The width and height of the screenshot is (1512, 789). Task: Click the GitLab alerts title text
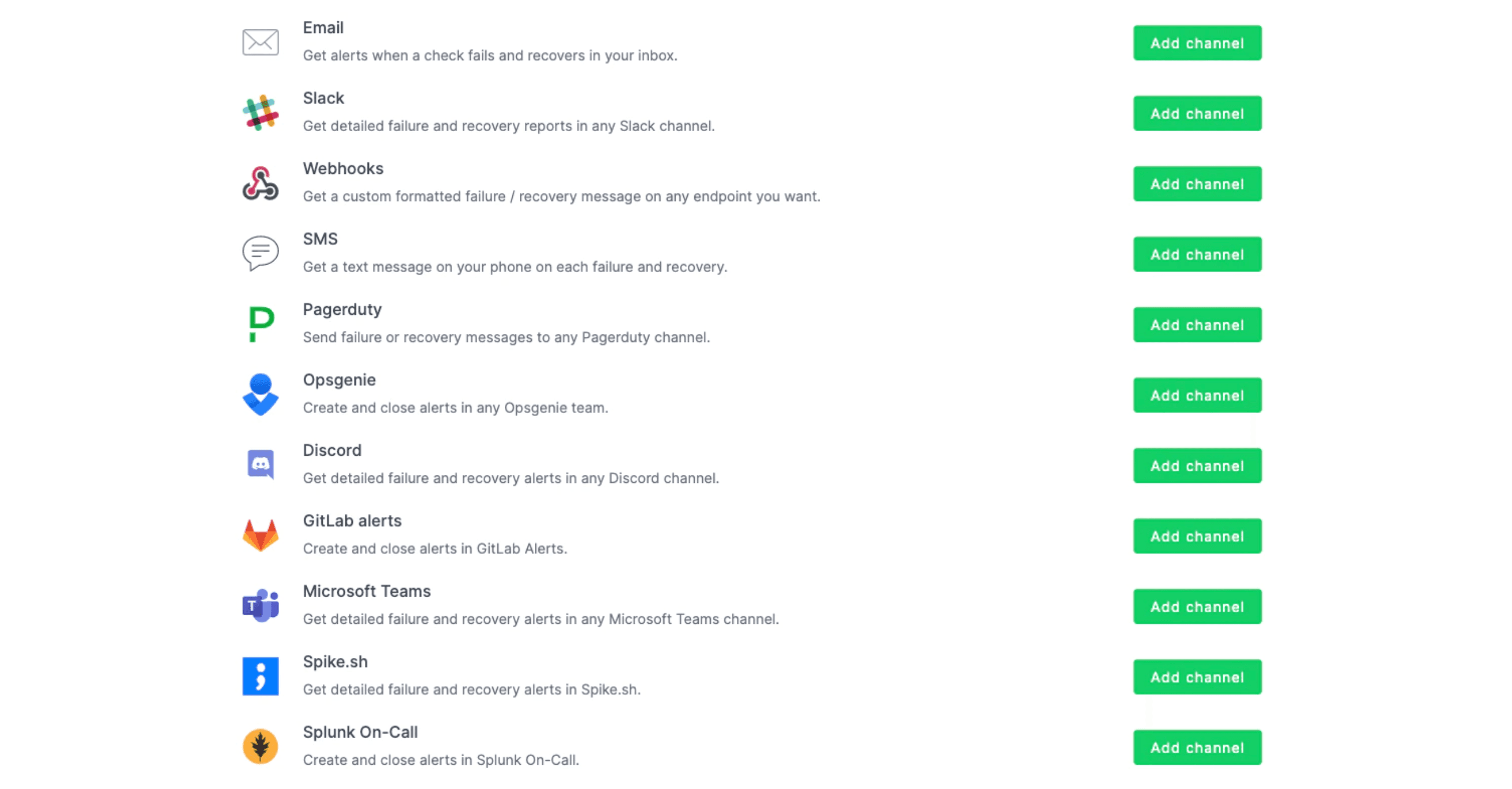pos(352,521)
